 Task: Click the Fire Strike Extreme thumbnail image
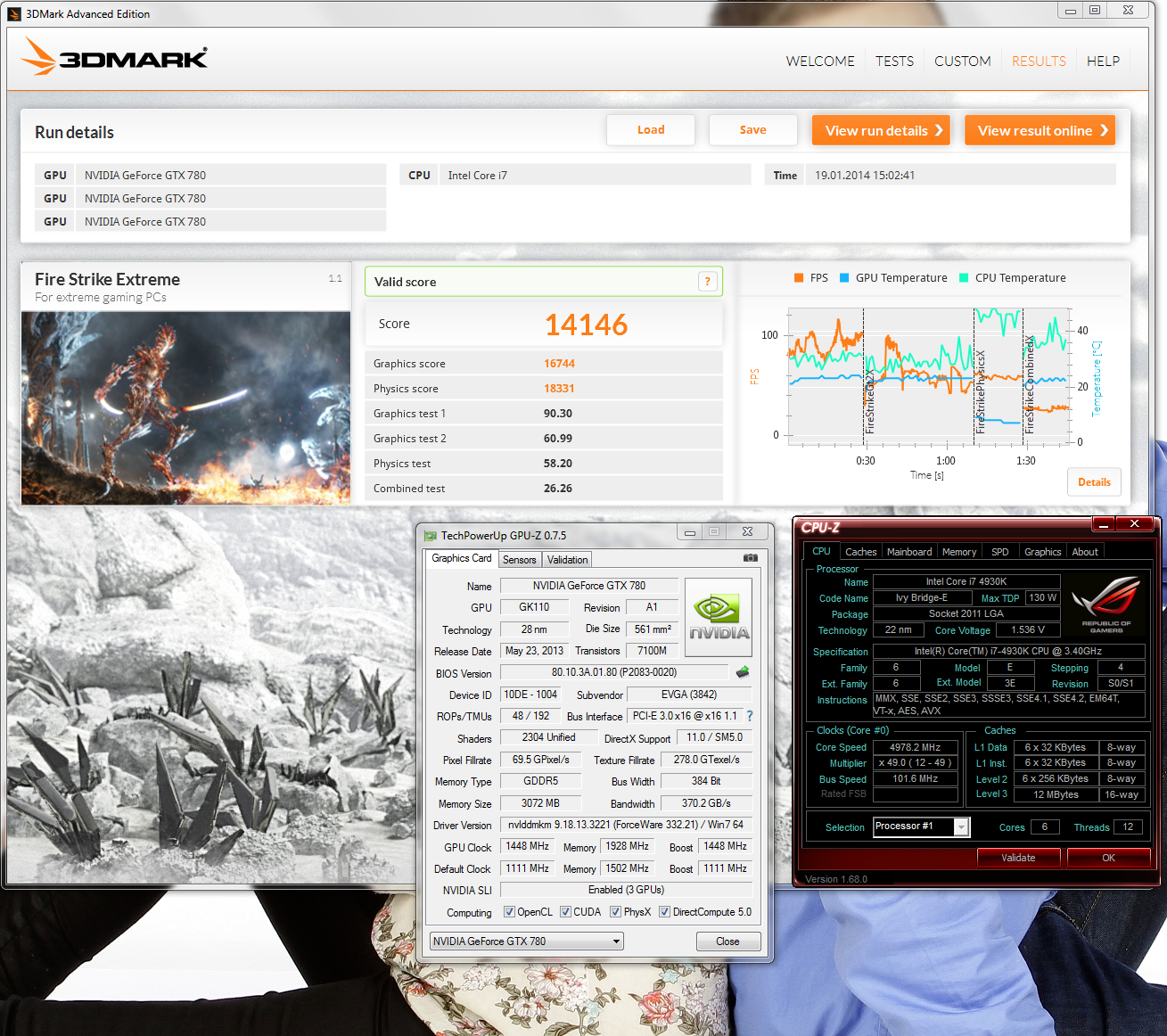185,408
